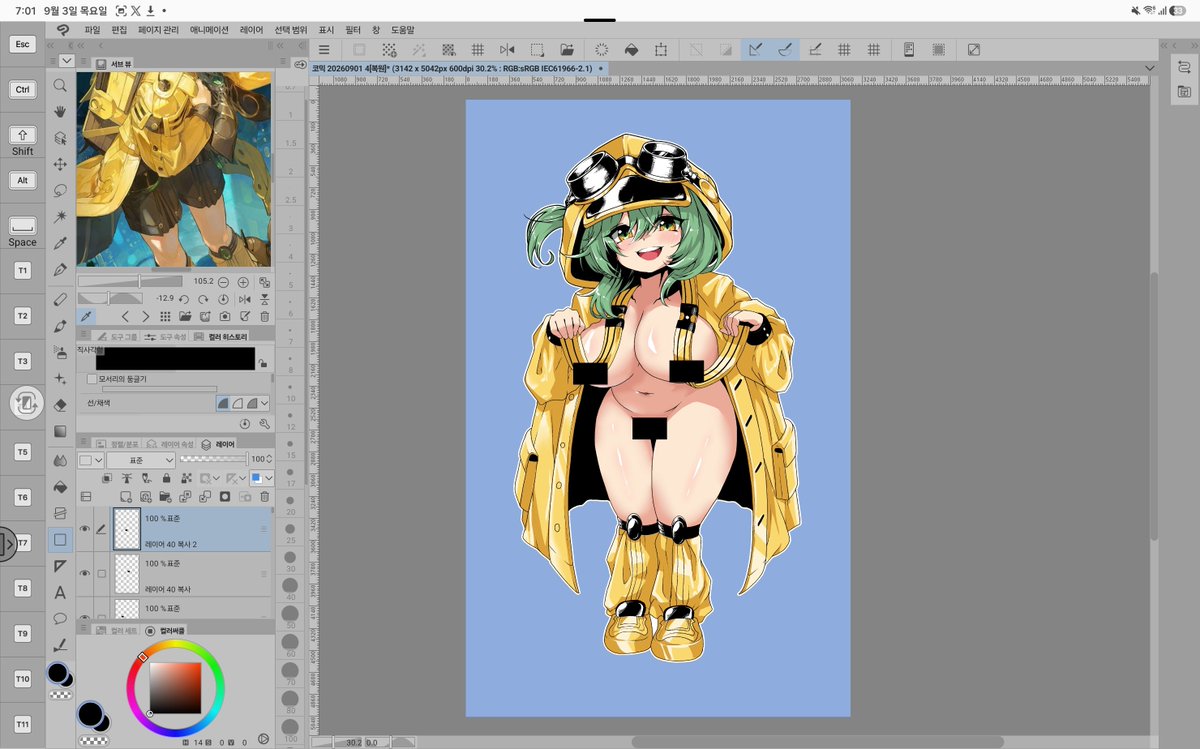The width and height of the screenshot is (1200, 749).
Task: Switch to the '도구 속성' tab
Action: (167, 337)
